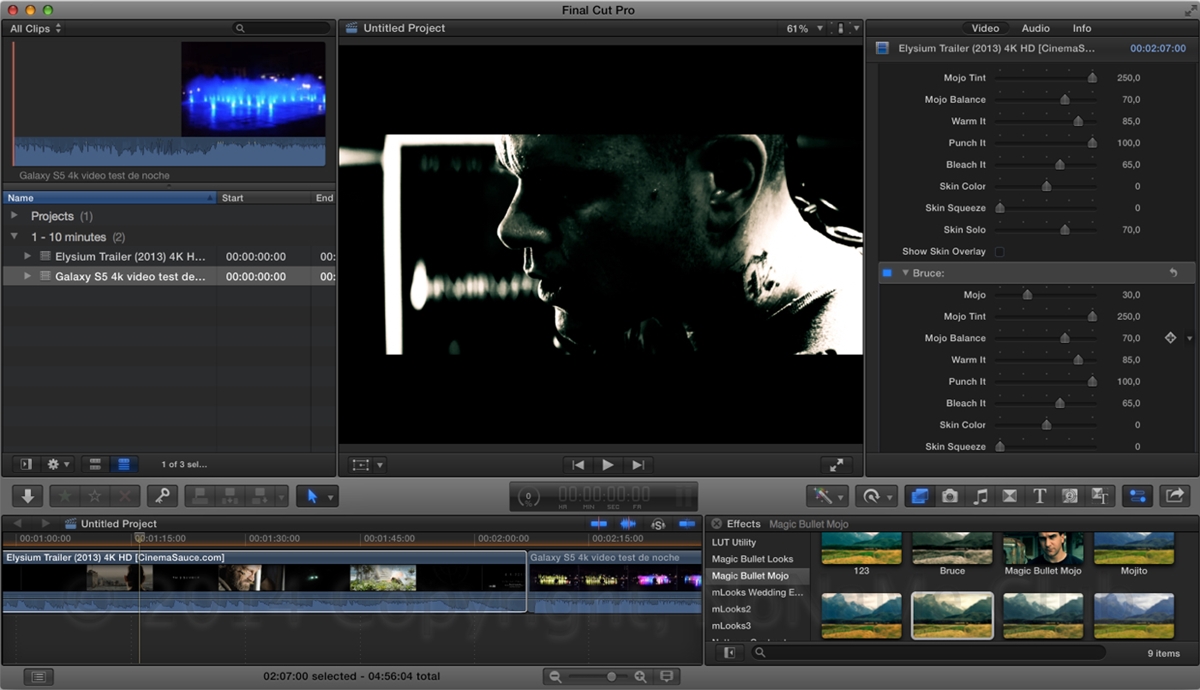Screen dimensions: 1200x690
Task: Open the Photos browser camera icon
Action: tap(950, 495)
